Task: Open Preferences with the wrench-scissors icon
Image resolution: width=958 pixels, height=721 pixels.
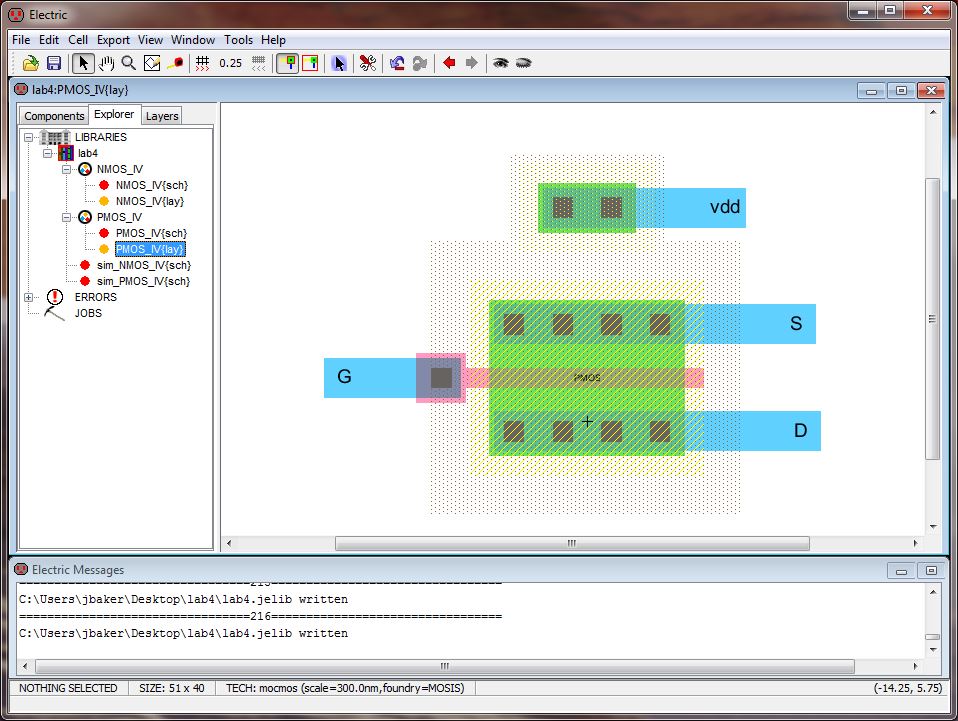Action: 368,63
